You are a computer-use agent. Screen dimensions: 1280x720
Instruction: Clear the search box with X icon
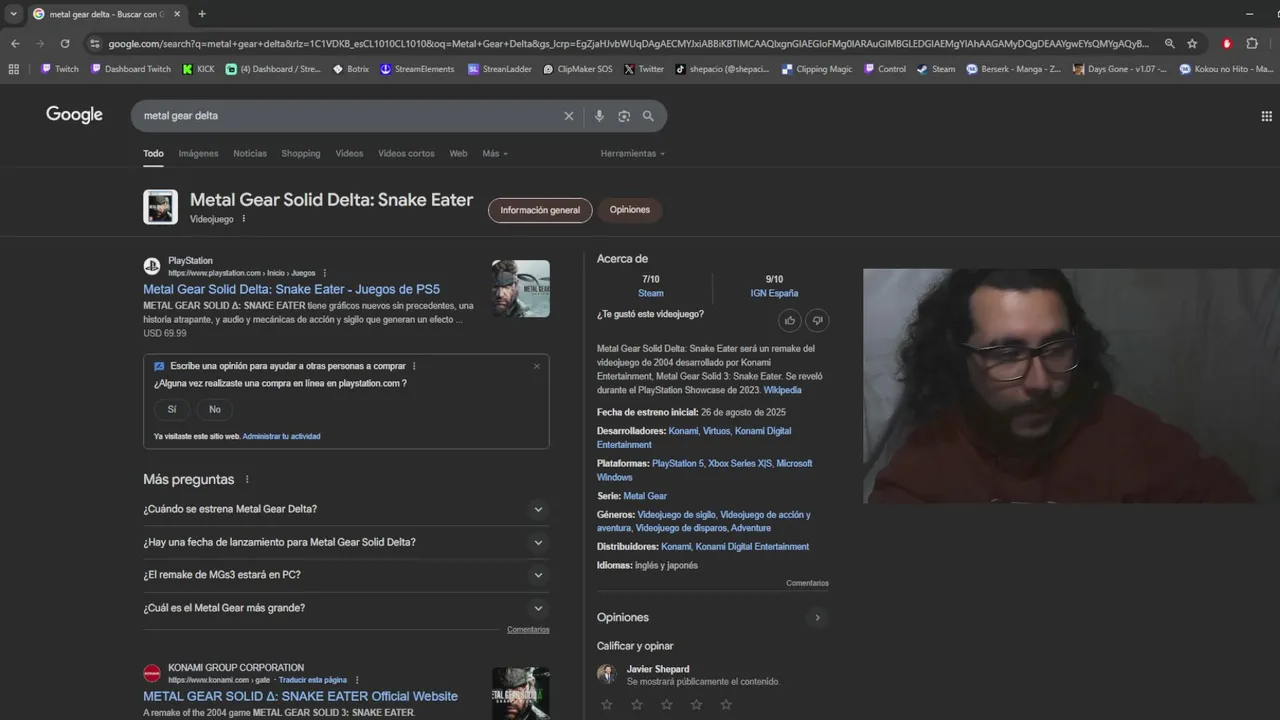[569, 116]
